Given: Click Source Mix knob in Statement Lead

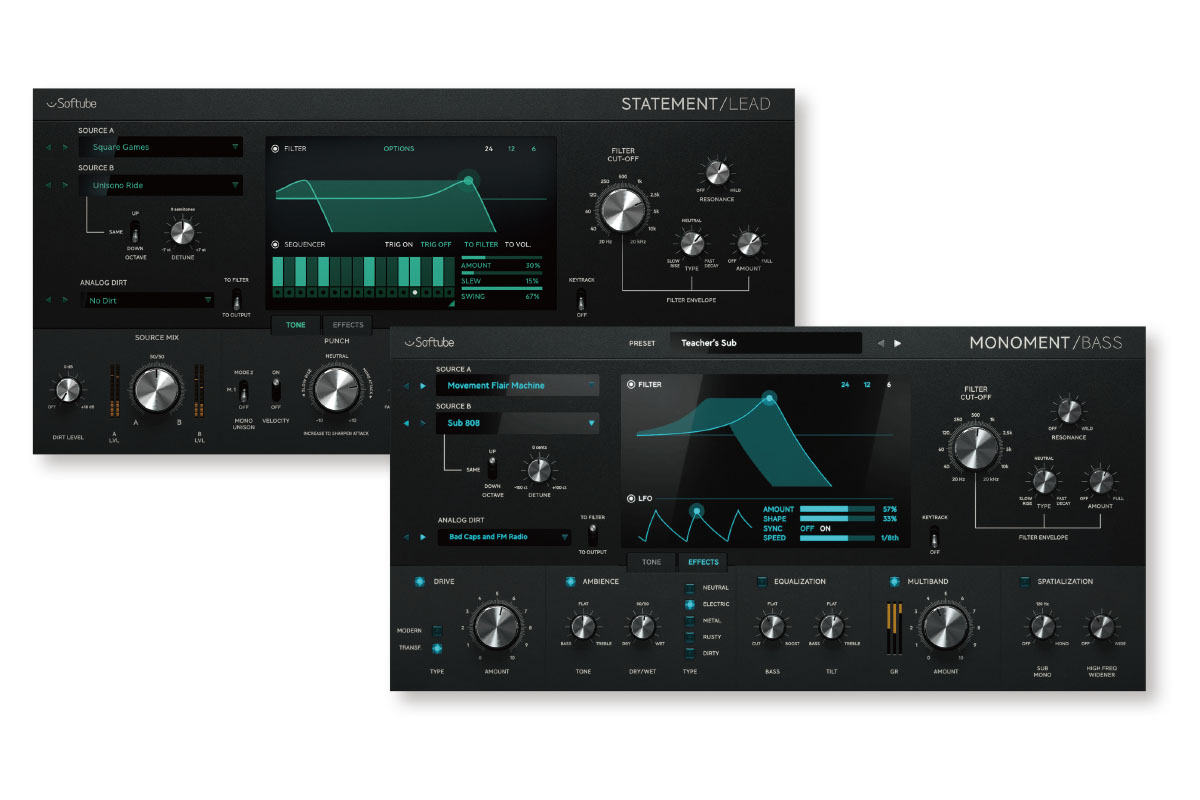Looking at the screenshot, I should point(155,390).
